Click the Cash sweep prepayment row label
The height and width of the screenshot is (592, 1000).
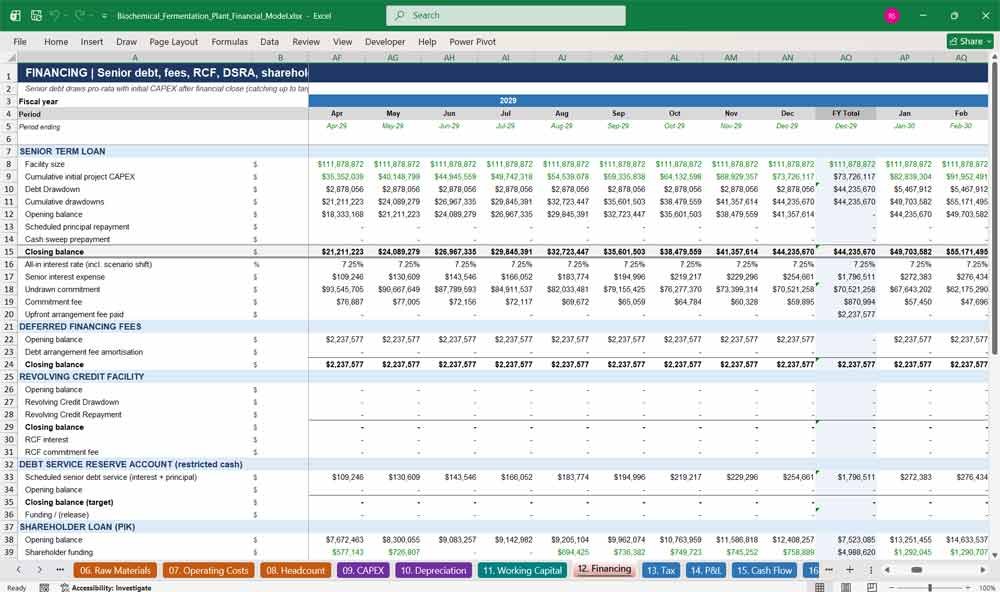[68, 239]
